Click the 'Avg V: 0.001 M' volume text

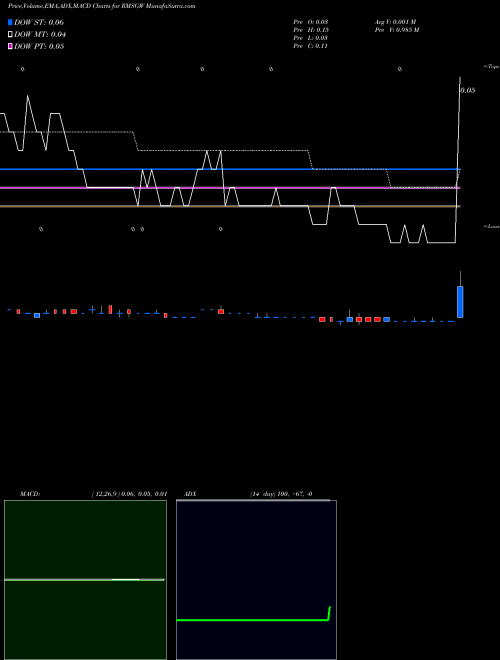point(395,22)
